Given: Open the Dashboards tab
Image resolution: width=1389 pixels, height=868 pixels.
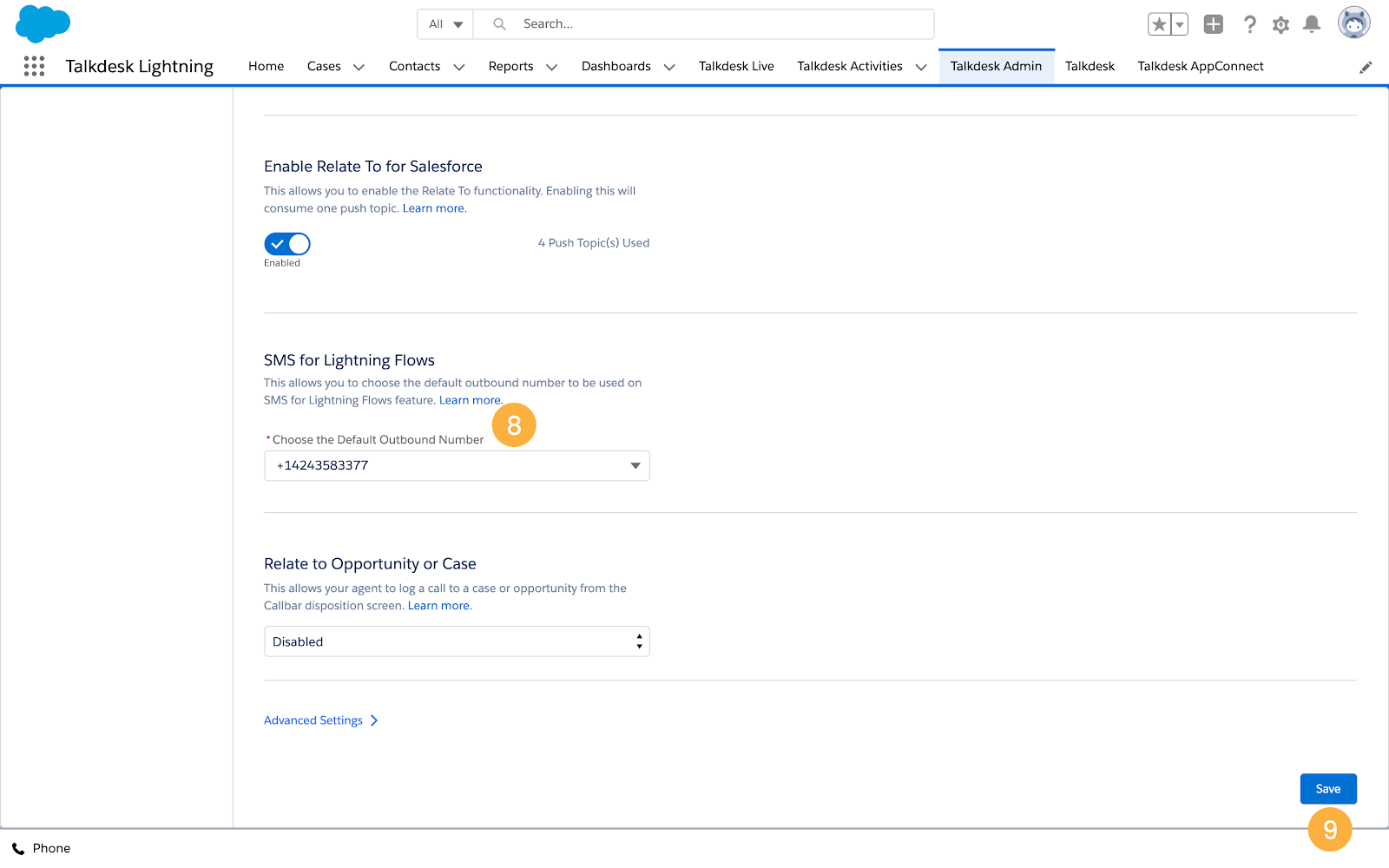Looking at the screenshot, I should 616,66.
